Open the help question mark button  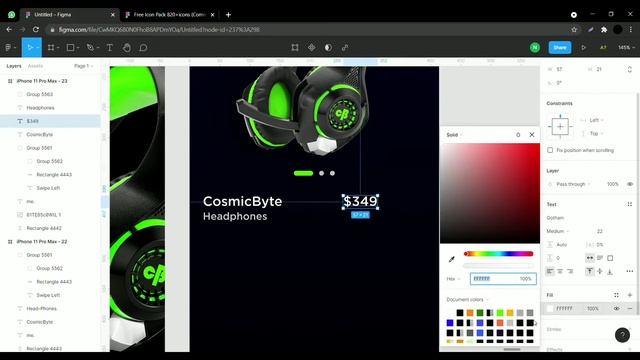tap(622, 335)
